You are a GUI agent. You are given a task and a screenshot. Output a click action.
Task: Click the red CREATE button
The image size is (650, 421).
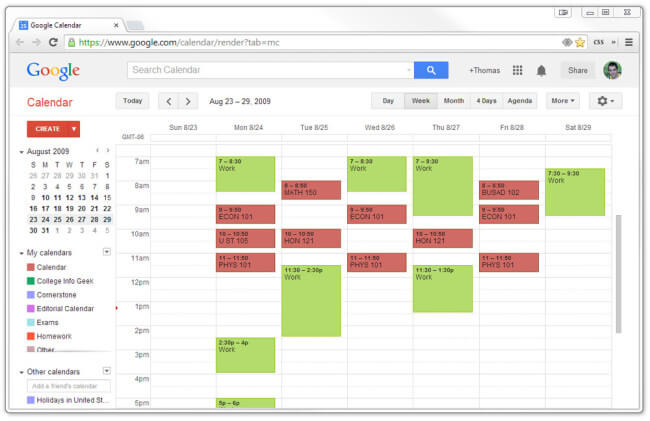(x=47, y=129)
